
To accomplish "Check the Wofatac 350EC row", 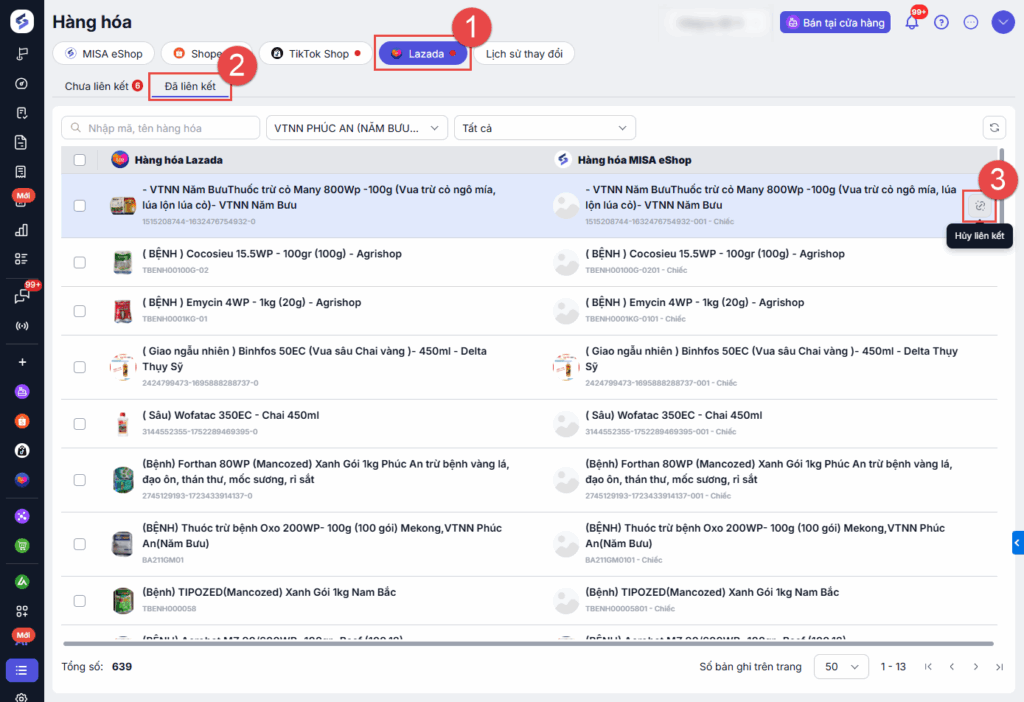I will click(80, 424).
